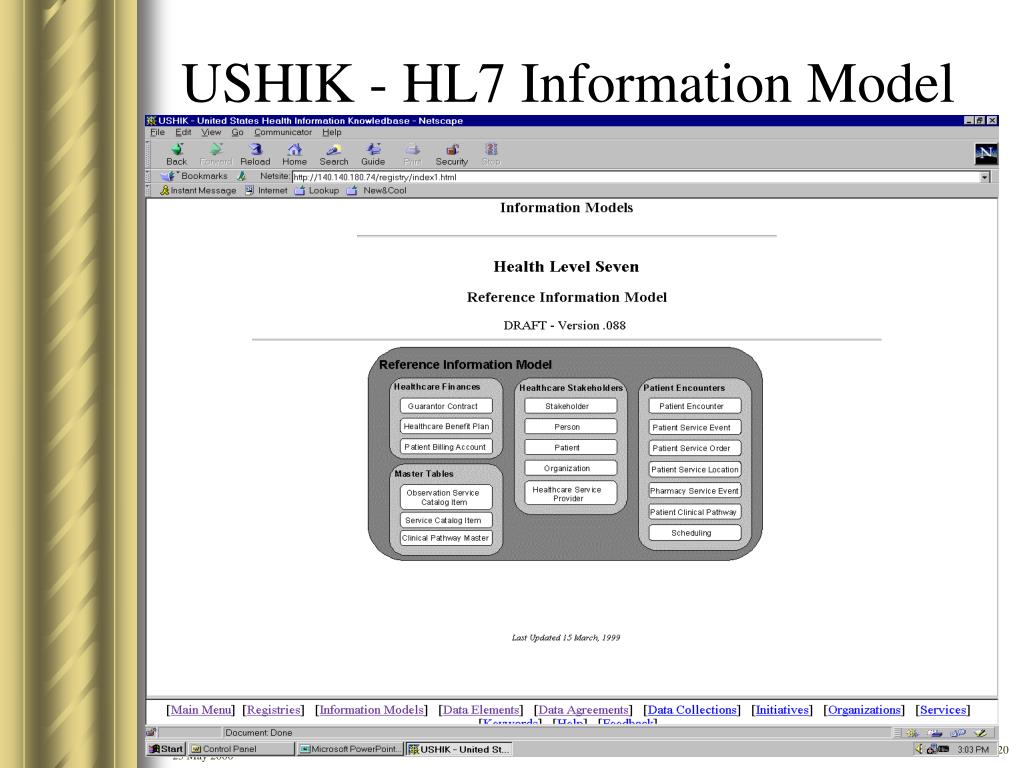1024x768 pixels.
Task: Expand the Netsite URL dropdown arrow
Action: coord(985,177)
